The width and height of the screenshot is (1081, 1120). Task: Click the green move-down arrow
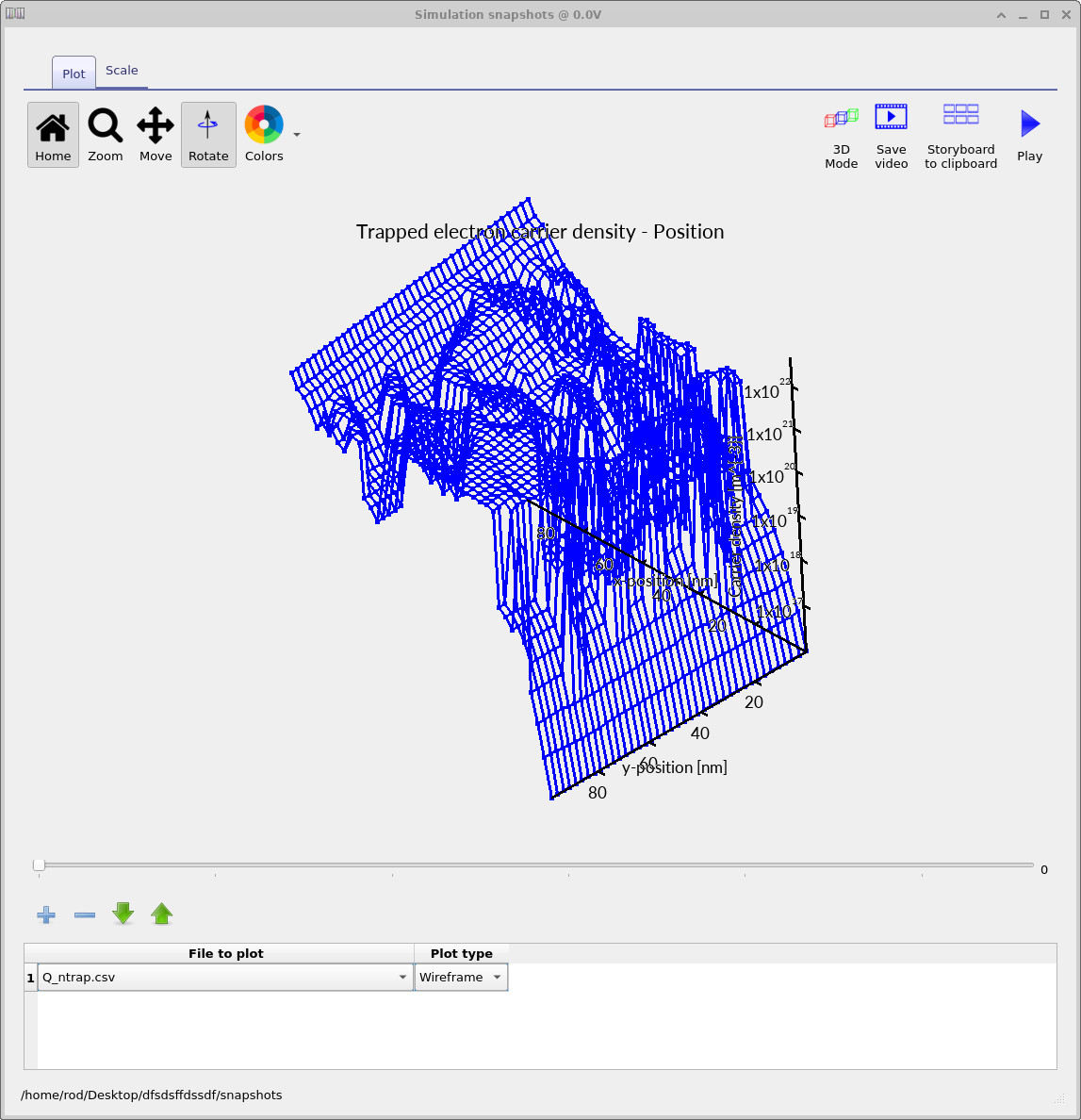tap(123, 914)
